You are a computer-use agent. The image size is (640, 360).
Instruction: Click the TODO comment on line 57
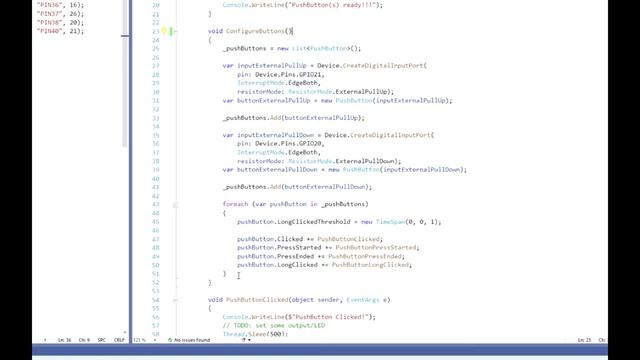tap(273, 325)
